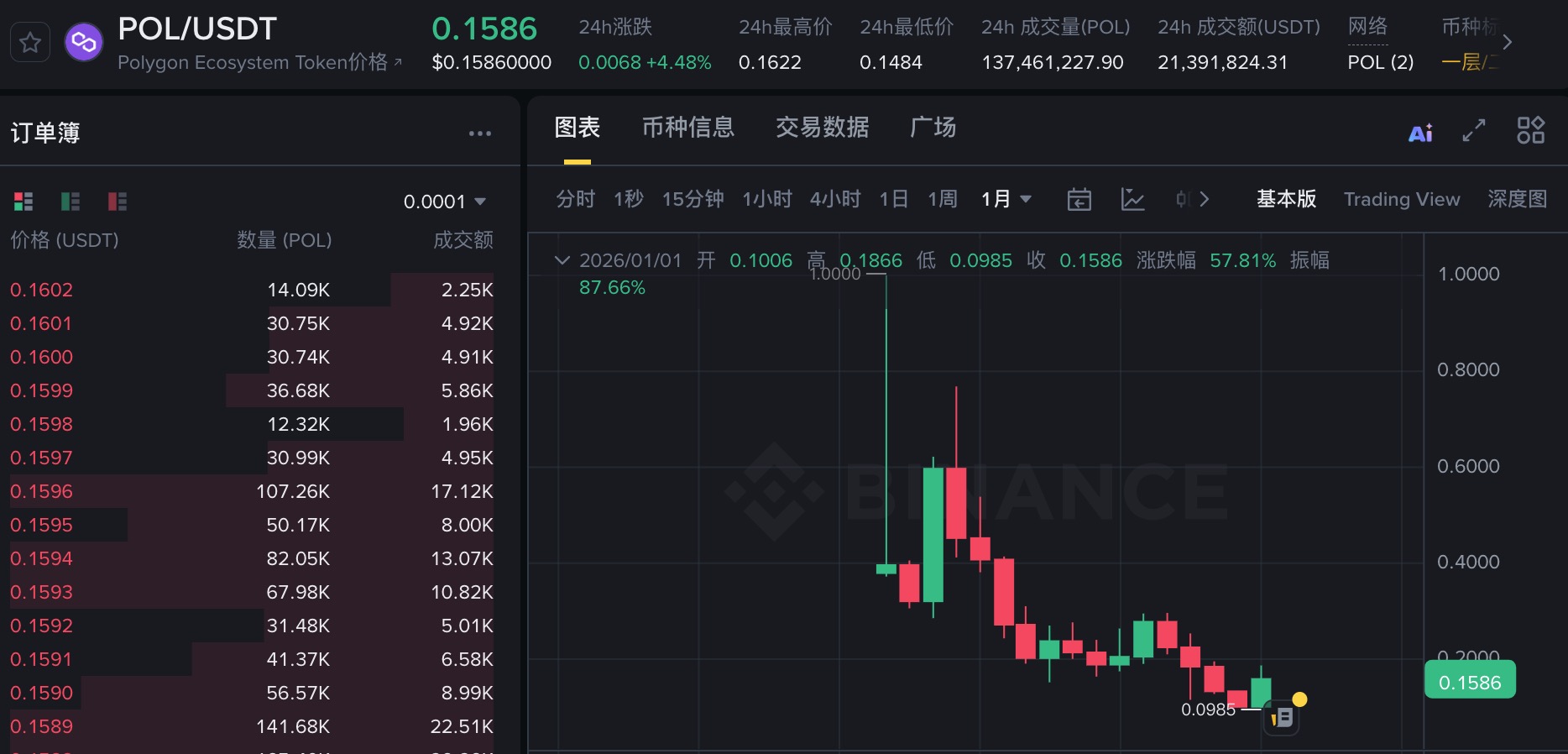
Task: Show combined buy and sell order book
Action: (x=24, y=202)
